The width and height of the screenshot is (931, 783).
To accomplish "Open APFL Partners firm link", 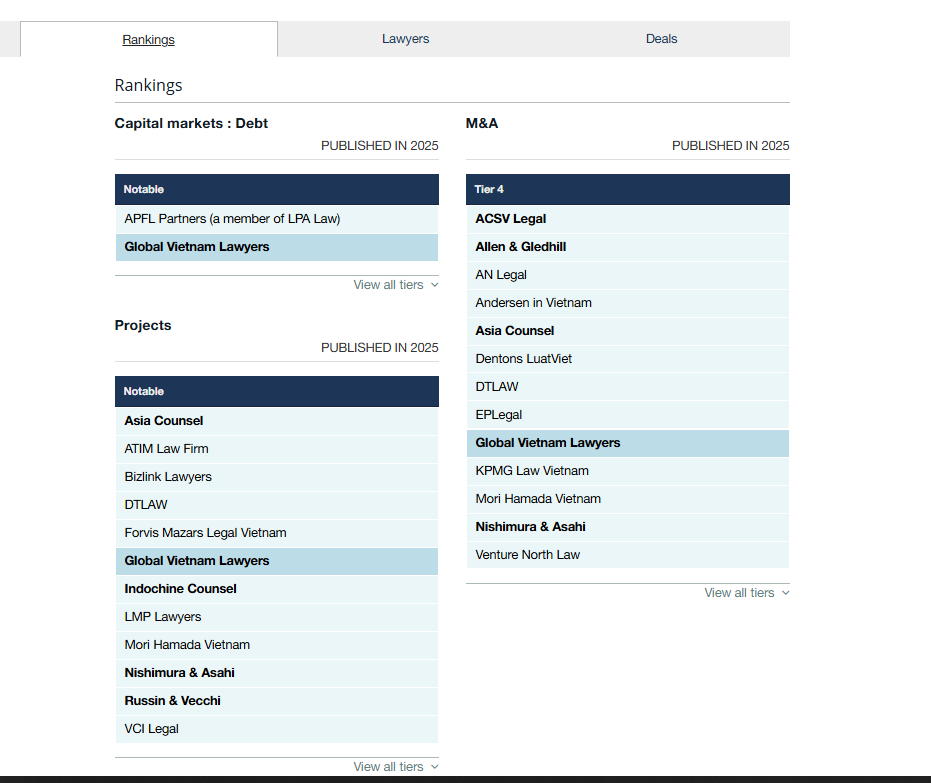I will [x=232, y=219].
